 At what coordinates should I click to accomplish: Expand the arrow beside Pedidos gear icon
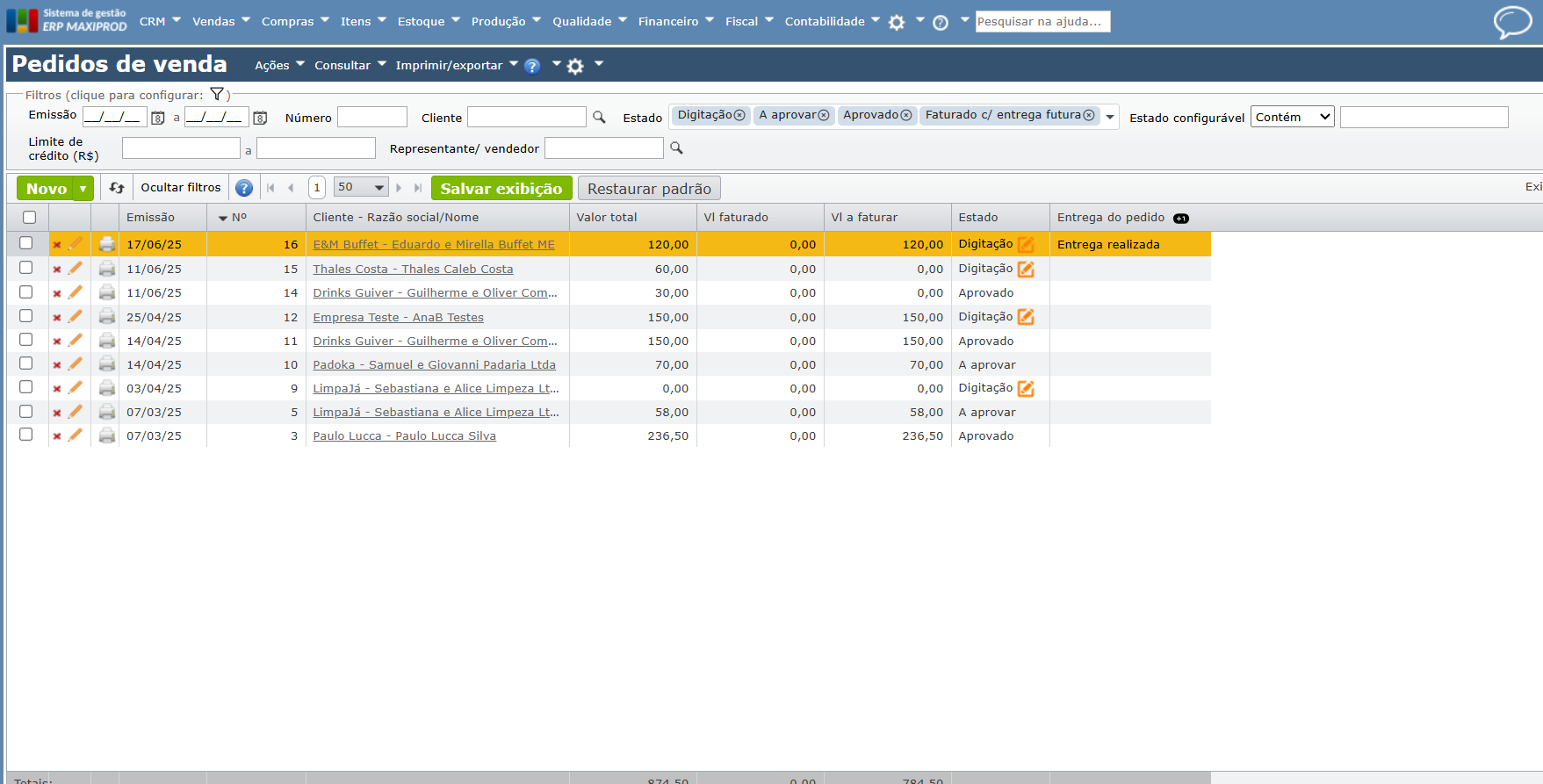[x=599, y=63]
